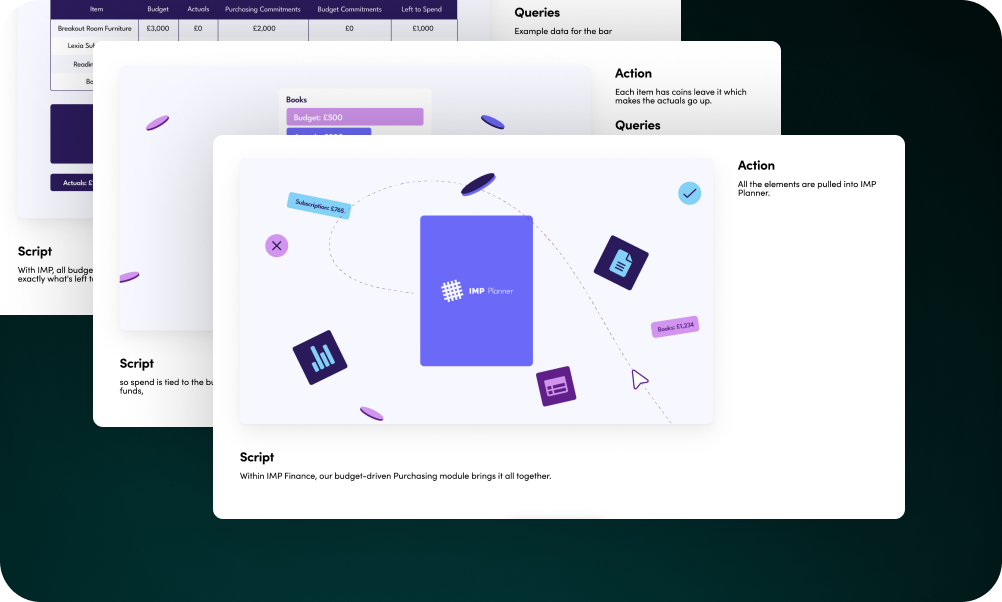Screen dimensions: 1002x602
Task: Click the IMP Planner grid logo
Action: [452, 291]
